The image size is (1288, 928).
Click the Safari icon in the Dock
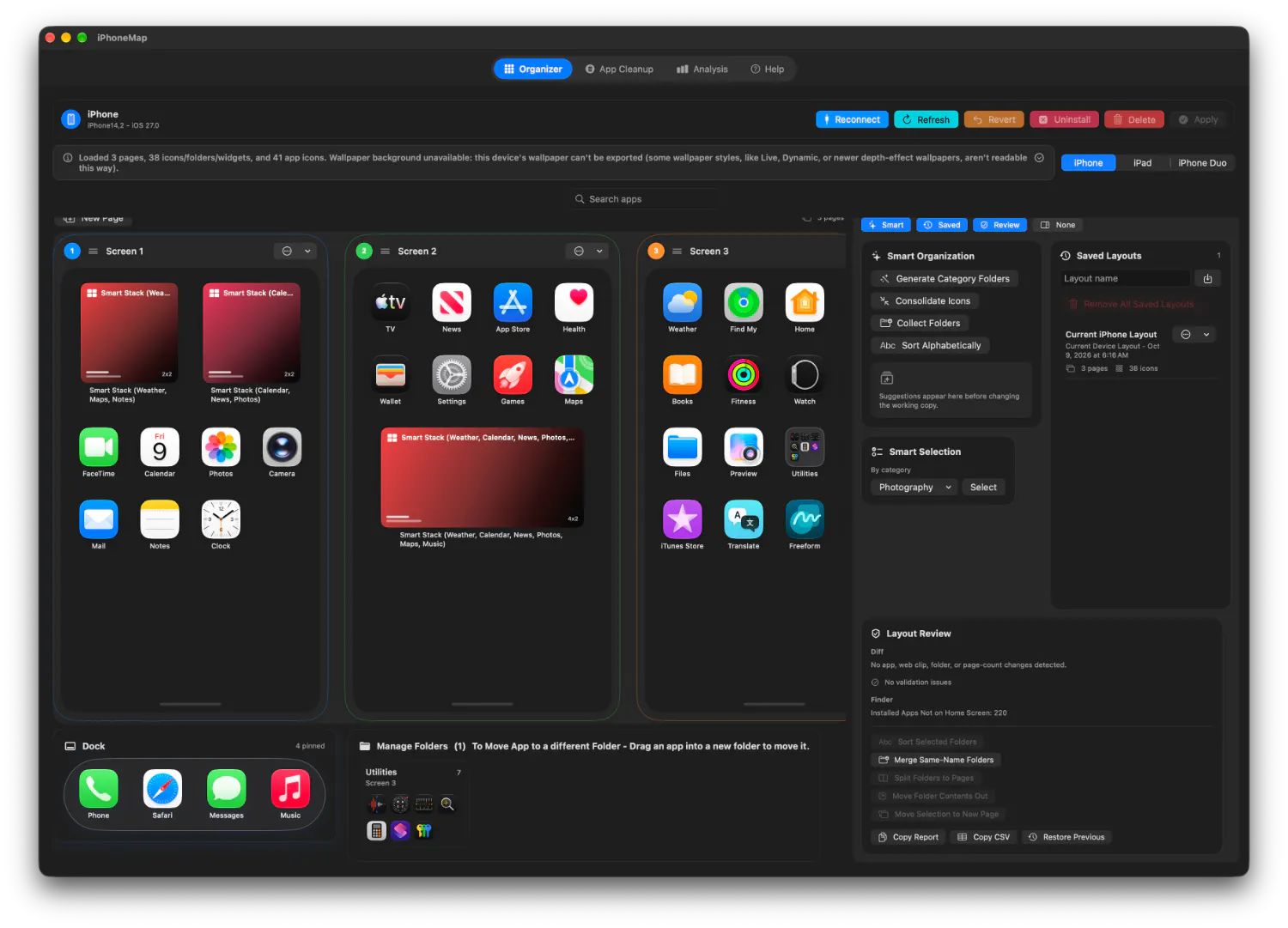click(x=162, y=789)
